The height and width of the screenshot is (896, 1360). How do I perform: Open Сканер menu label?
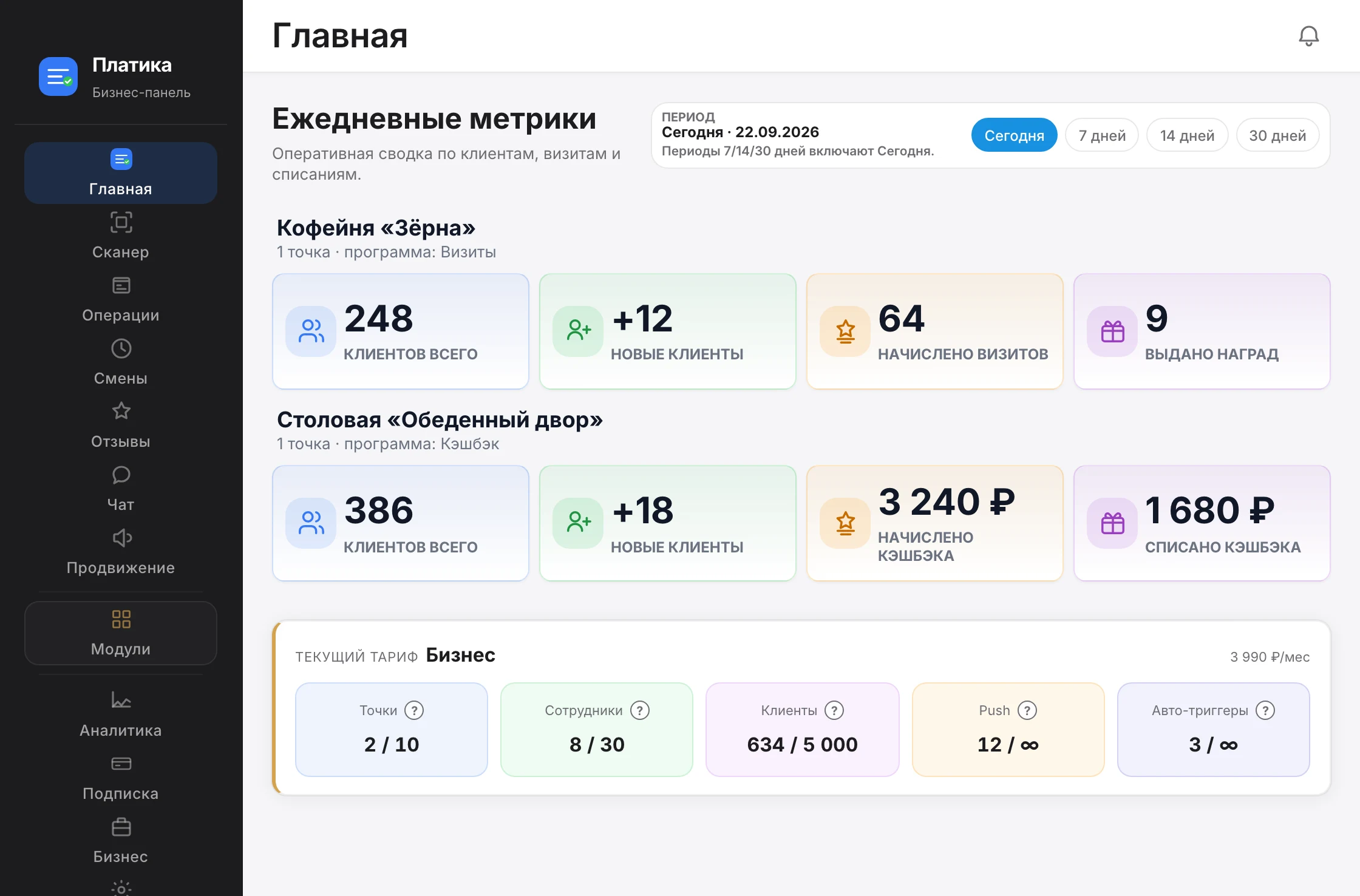[x=121, y=252]
